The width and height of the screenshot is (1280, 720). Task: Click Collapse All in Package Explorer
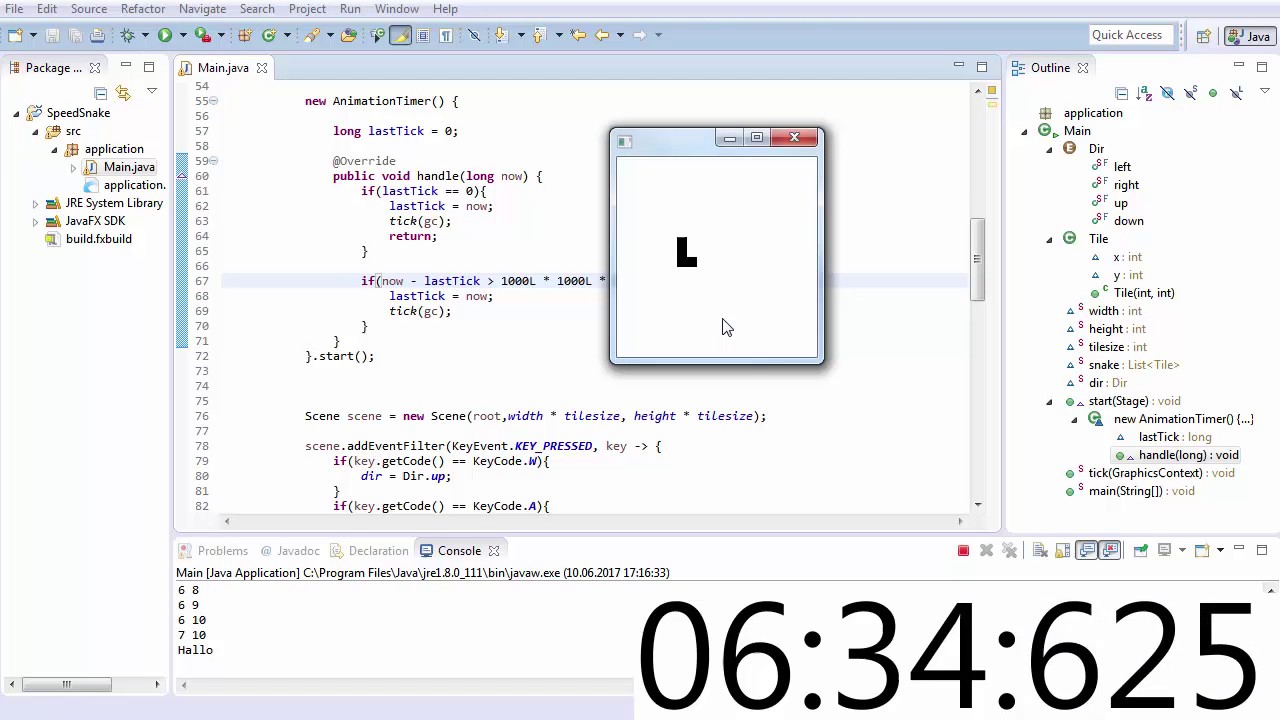(100, 92)
